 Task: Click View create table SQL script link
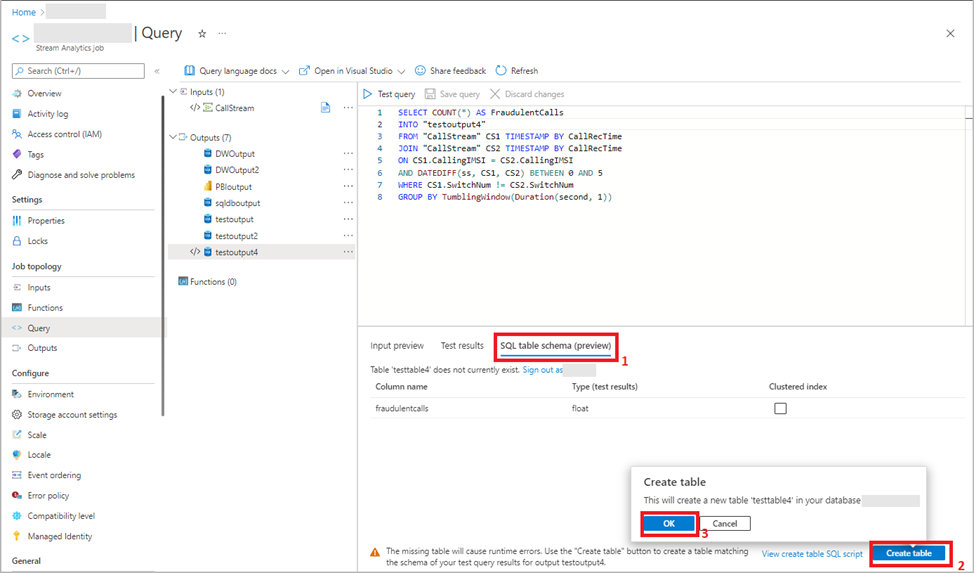812,554
